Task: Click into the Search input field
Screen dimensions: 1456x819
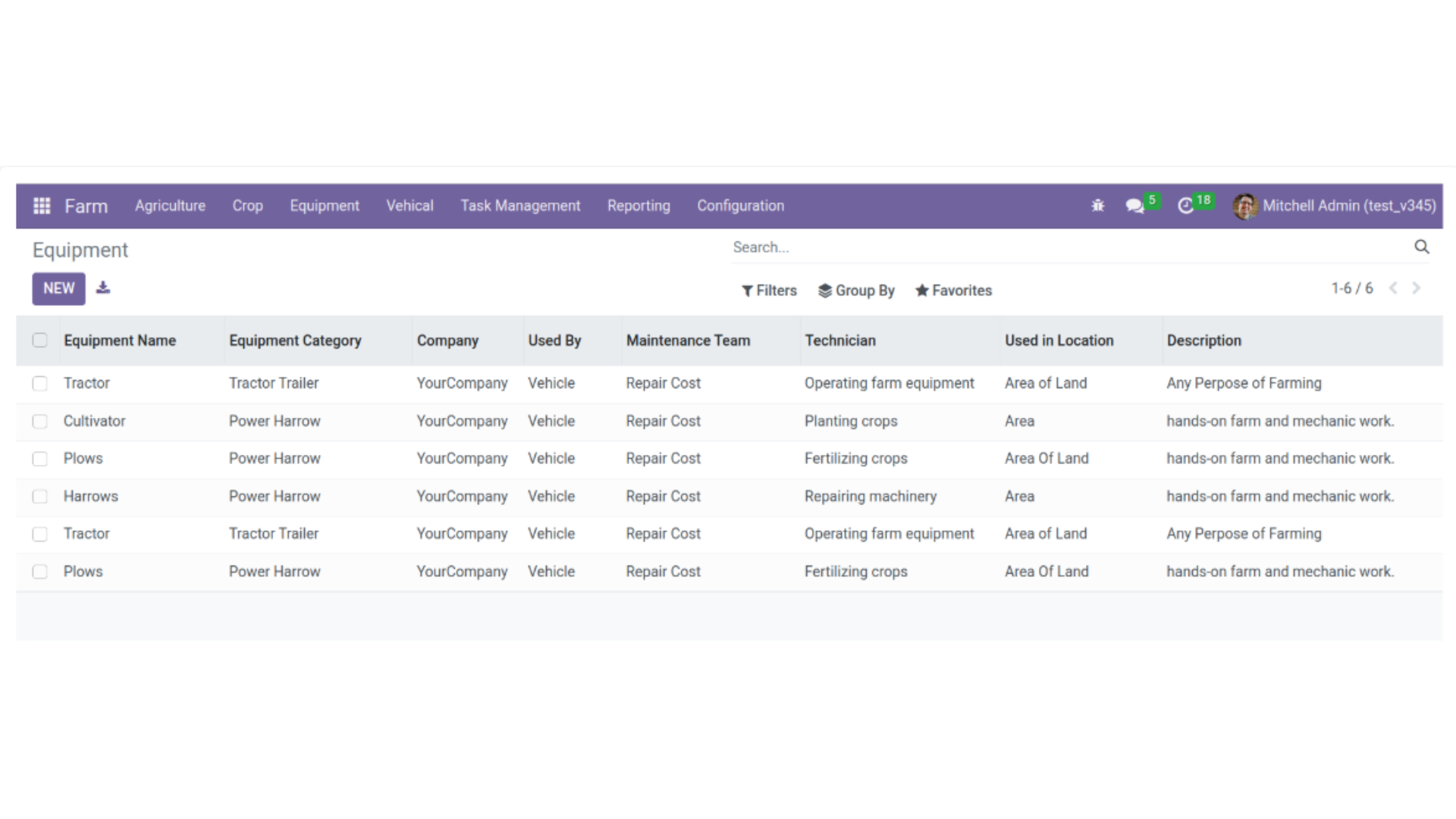Action: [1062, 247]
